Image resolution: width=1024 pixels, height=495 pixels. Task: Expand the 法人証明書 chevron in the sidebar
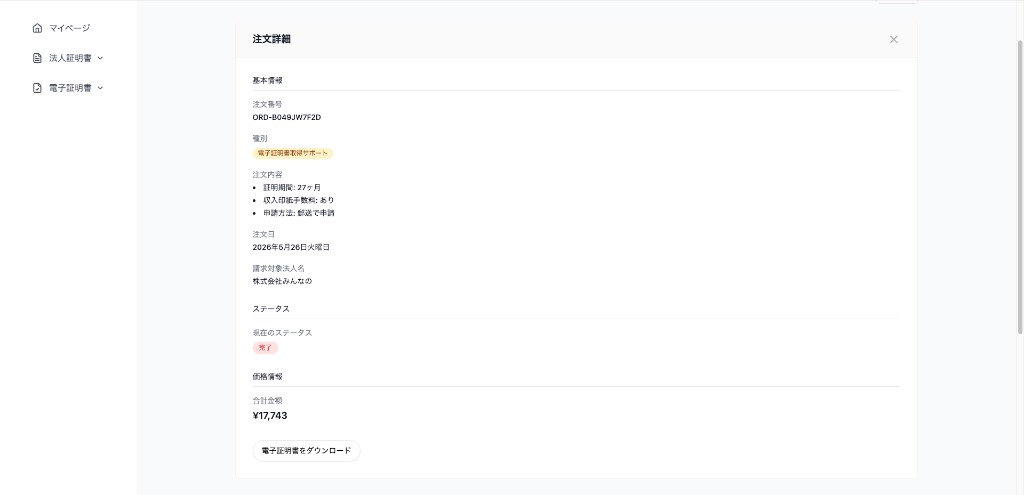pos(100,58)
